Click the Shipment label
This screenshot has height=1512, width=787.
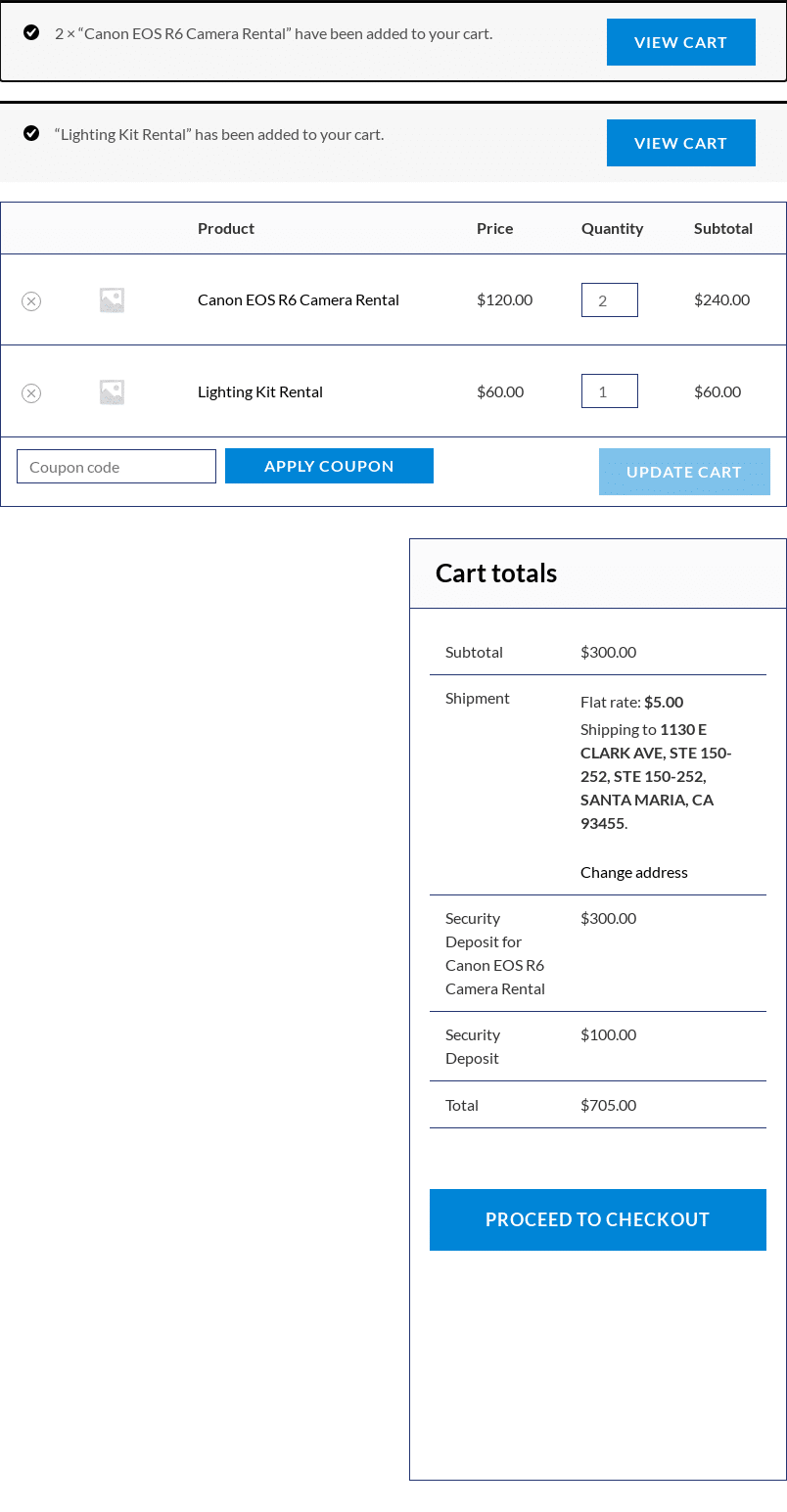pyautogui.click(x=477, y=698)
